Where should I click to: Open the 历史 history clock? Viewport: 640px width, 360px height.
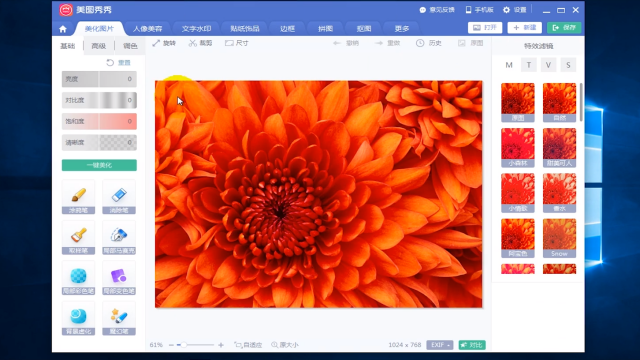pos(429,43)
